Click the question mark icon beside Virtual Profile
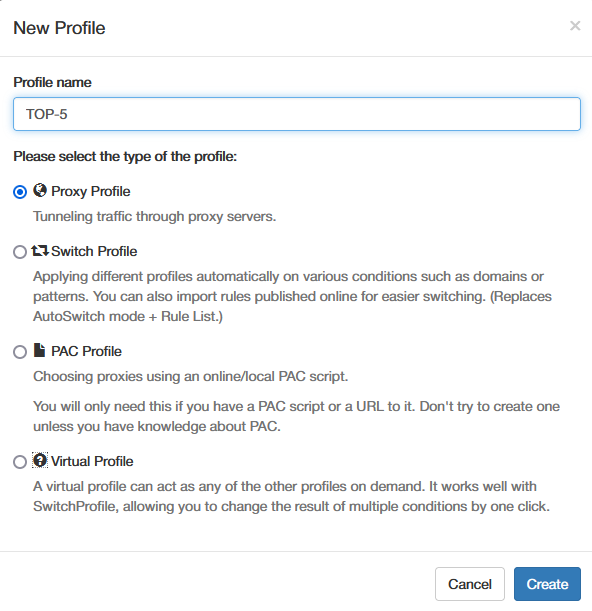The width and height of the screenshot is (592, 611). 40,460
